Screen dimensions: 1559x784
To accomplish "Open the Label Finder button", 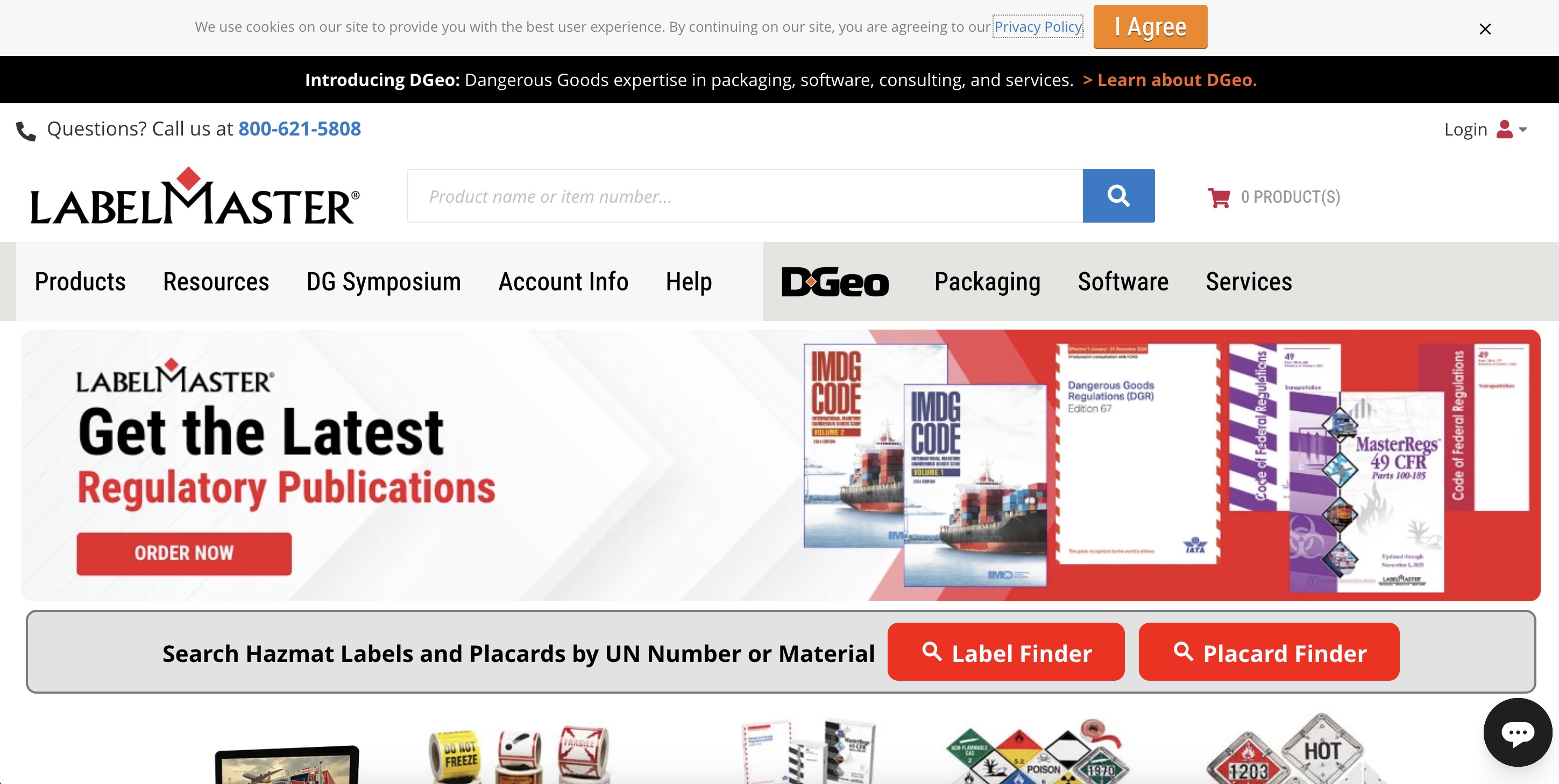I will pyautogui.click(x=1006, y=652).
